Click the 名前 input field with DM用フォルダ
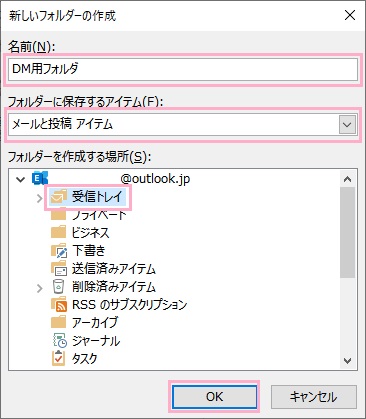The image size is (366, 419). [x=183, y=69]
